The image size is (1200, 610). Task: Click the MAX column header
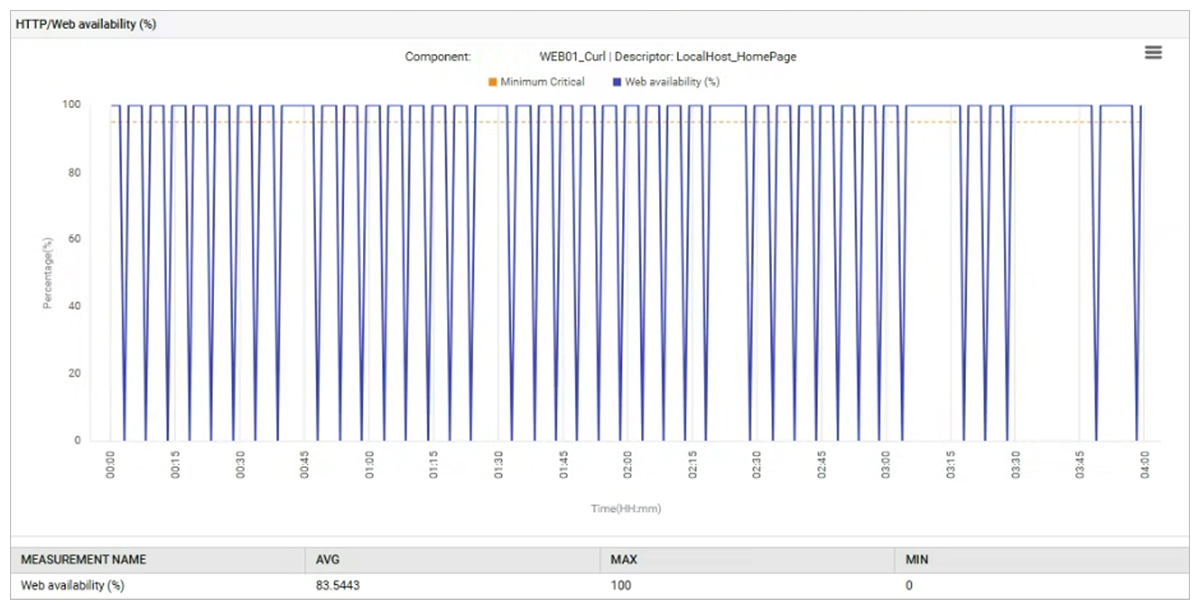pos(624,560)
